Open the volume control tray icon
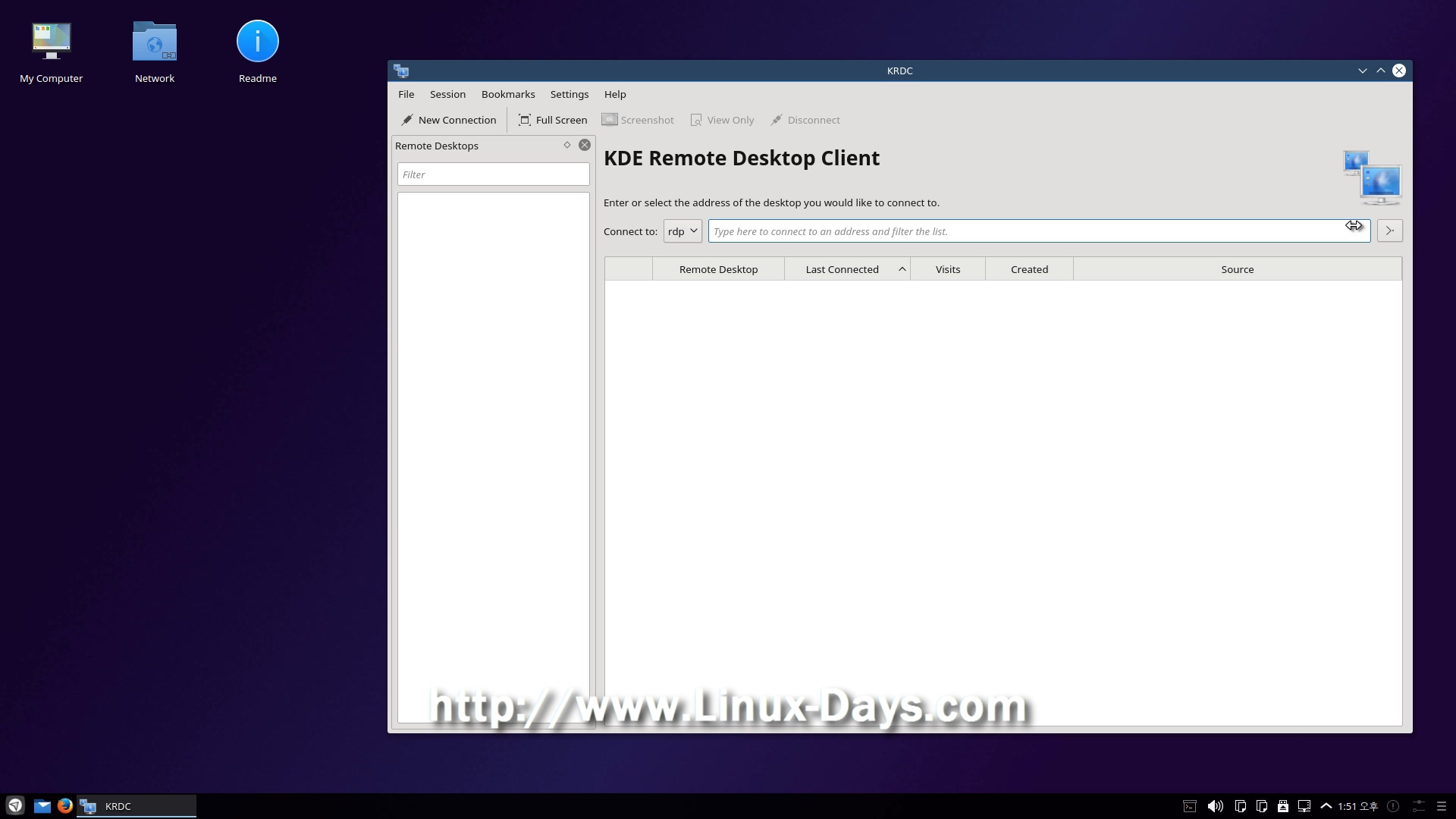Image resolution: width=1456 pixels, height=819 pixels. pyautogui.click(x=1215, y=806)
